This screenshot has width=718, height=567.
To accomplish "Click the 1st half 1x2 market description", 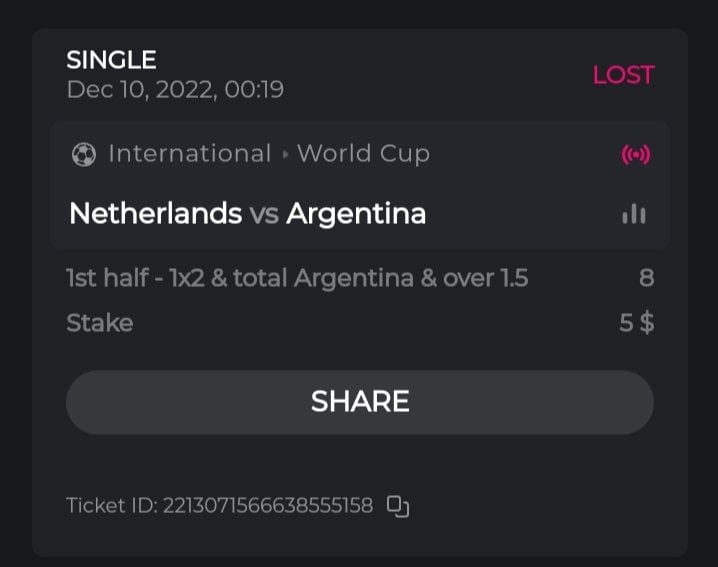I will pyautogui.click(x=297, y=278).
